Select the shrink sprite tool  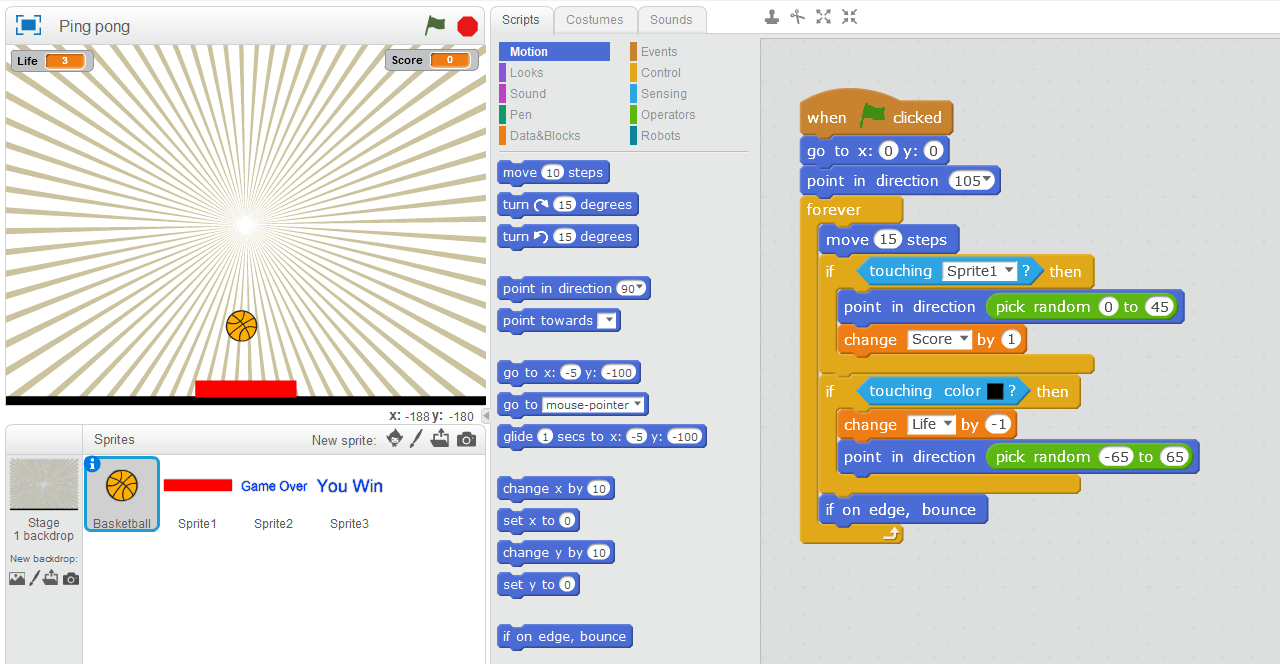point(848,17)
